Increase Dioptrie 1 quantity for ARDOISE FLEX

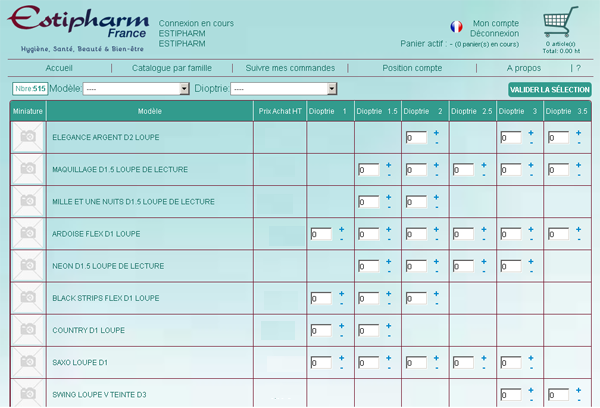pos(341,229)
